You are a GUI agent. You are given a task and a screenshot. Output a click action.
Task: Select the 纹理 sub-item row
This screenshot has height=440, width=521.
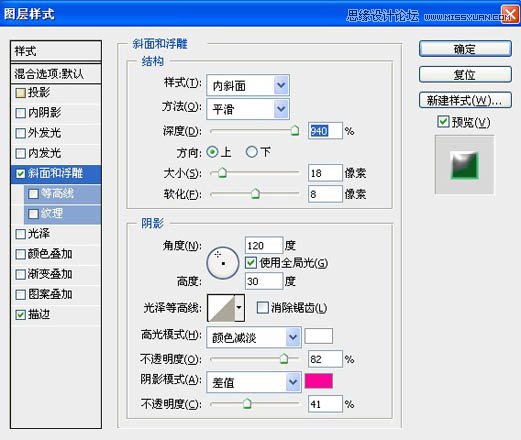(x=62, y=214)
